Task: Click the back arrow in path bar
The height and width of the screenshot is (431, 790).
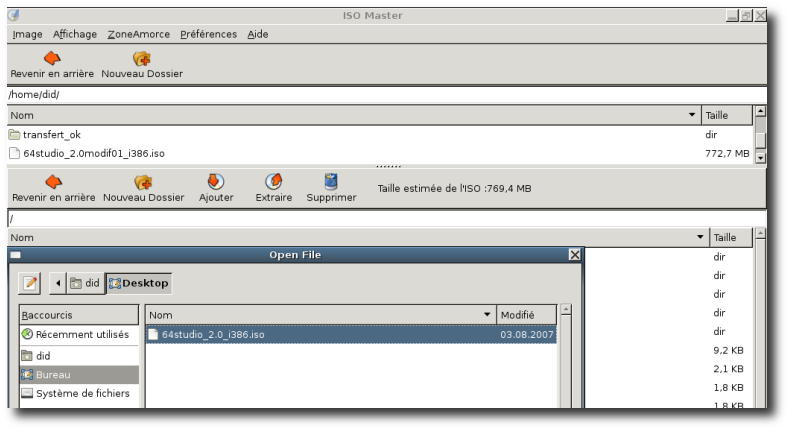Action: pyautogui.click(x=58, y=283)
